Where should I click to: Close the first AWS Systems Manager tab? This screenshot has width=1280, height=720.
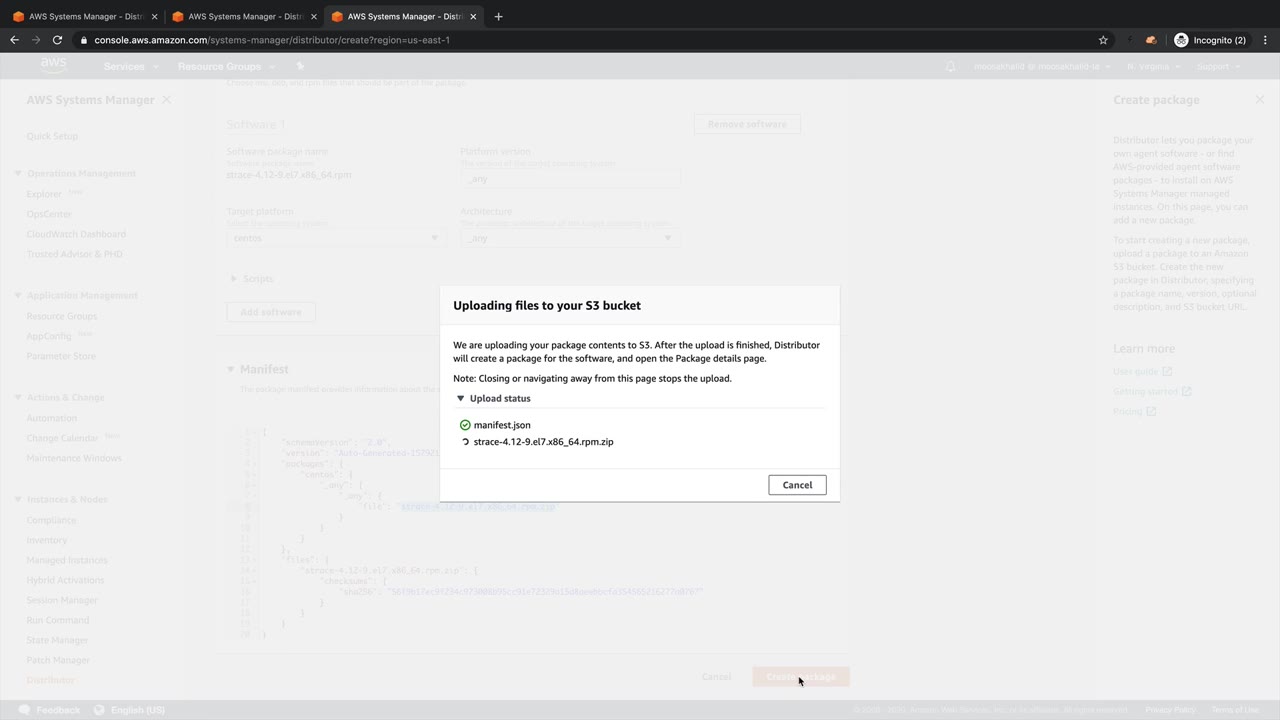154,16
